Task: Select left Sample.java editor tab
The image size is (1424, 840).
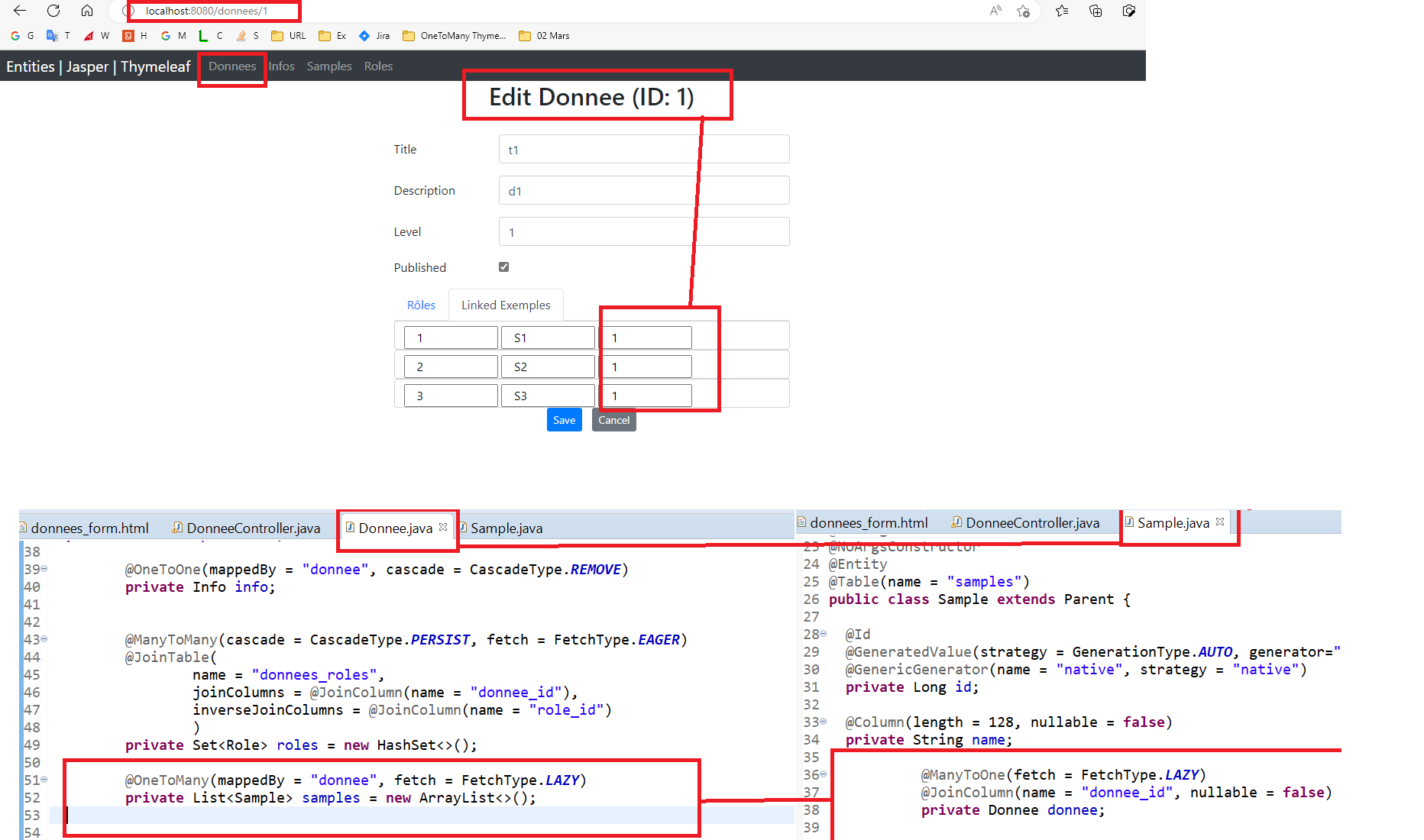Action: tap(501, 528)
